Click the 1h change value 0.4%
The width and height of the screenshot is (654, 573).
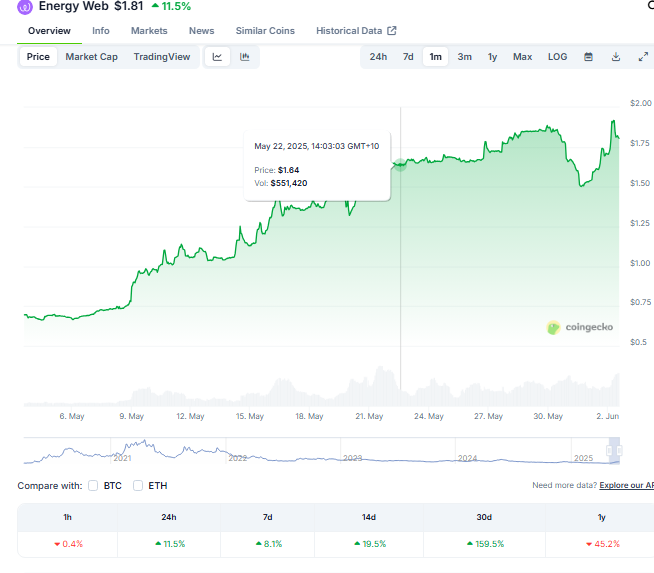(x=69, y=544)
